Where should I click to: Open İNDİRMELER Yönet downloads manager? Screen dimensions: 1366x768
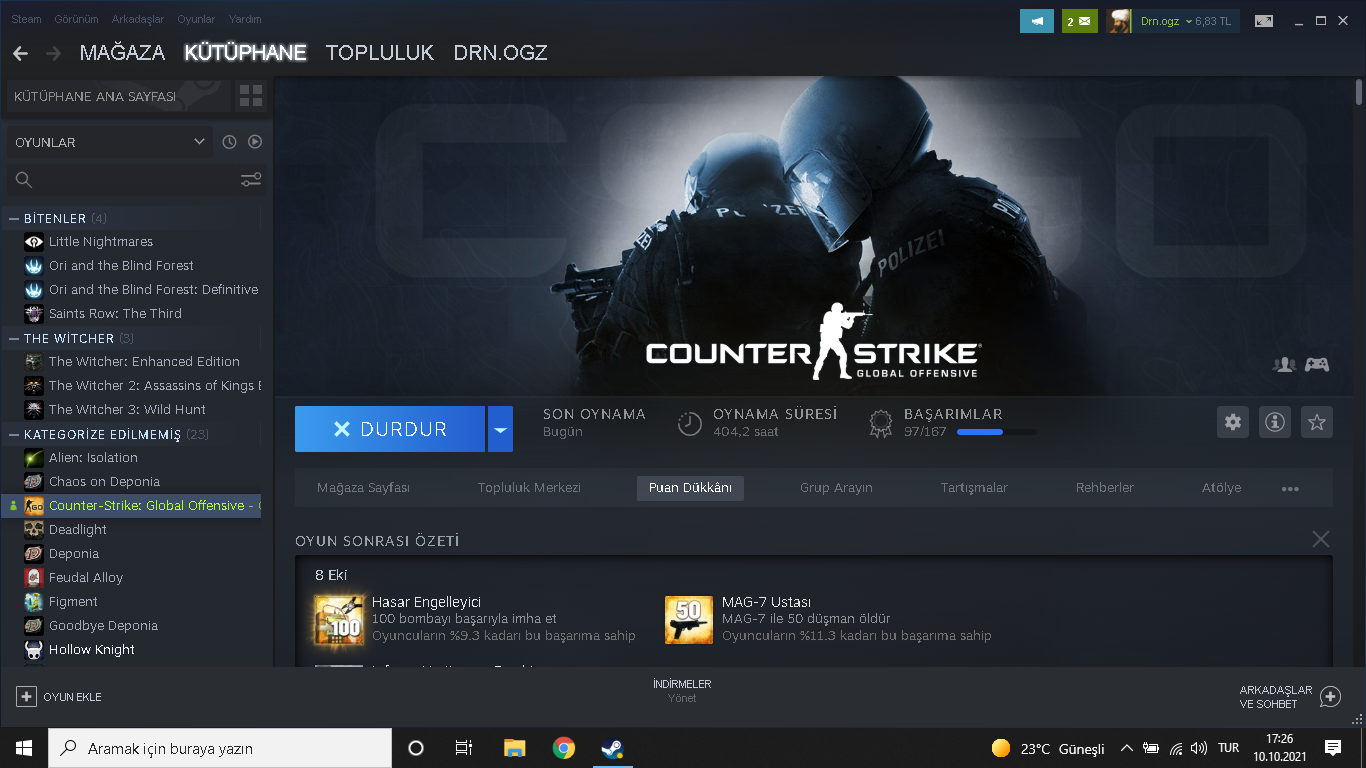coord(682,691)
